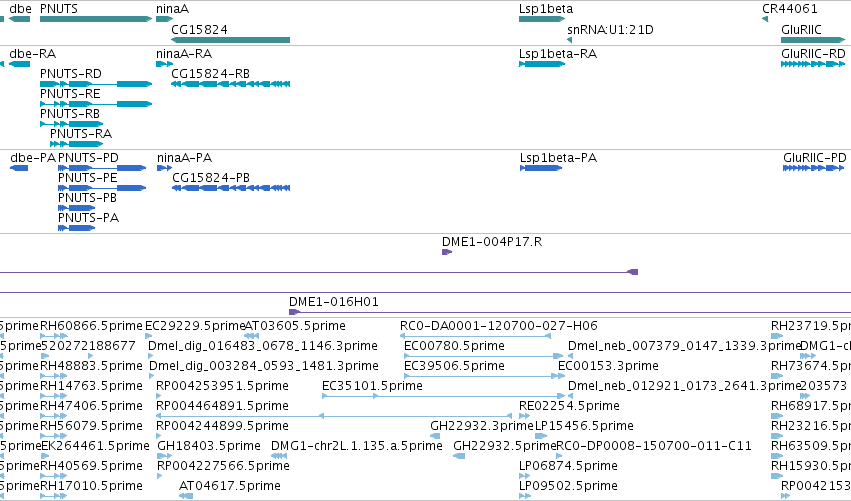Click the DME1-016H01 clone label
Image resolution: width=851 pixels, height=501 pixels.
point(334,302)
